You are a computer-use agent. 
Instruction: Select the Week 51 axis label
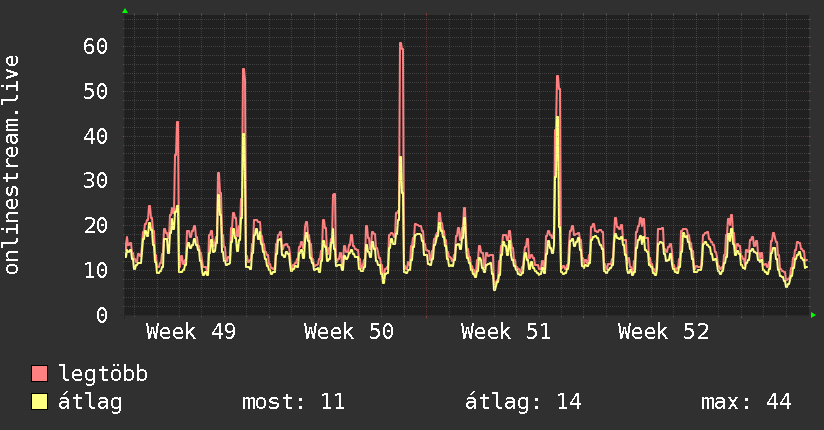coord(506,332)
